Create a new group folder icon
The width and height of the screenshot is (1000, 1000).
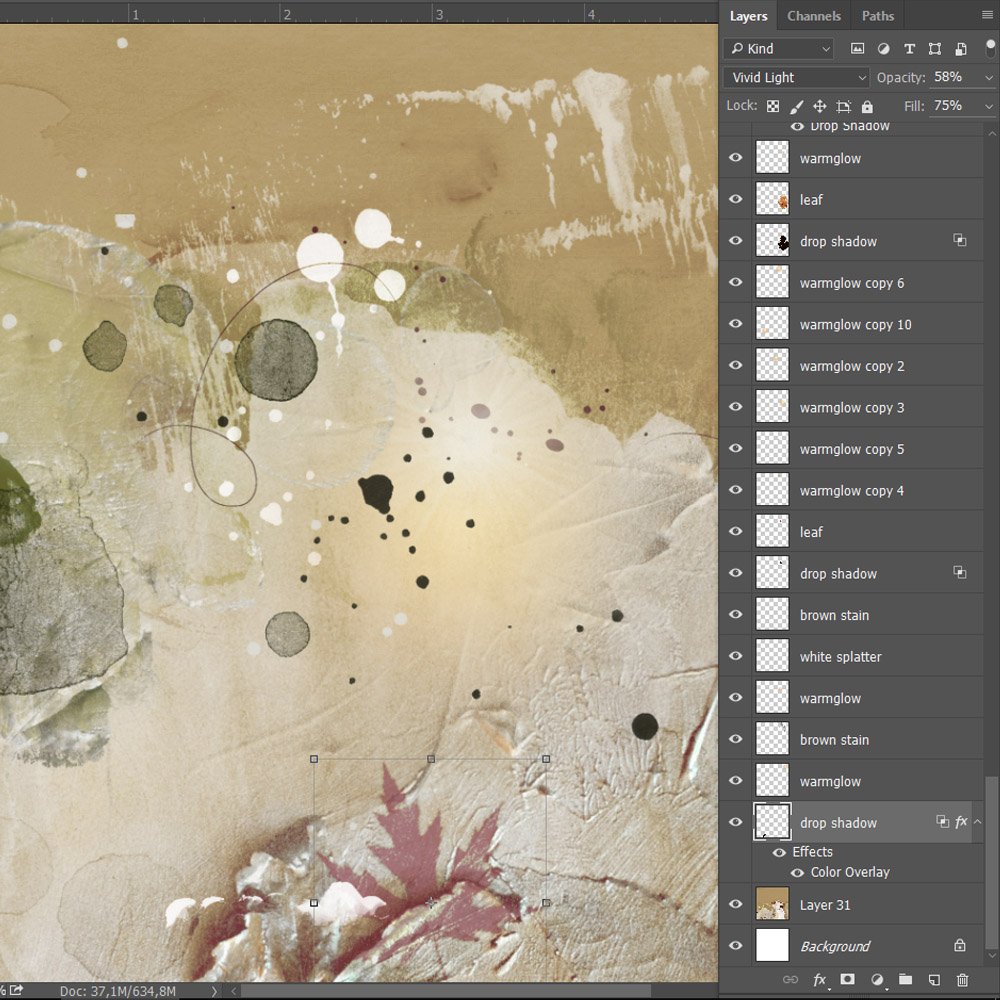pos(905,980)
